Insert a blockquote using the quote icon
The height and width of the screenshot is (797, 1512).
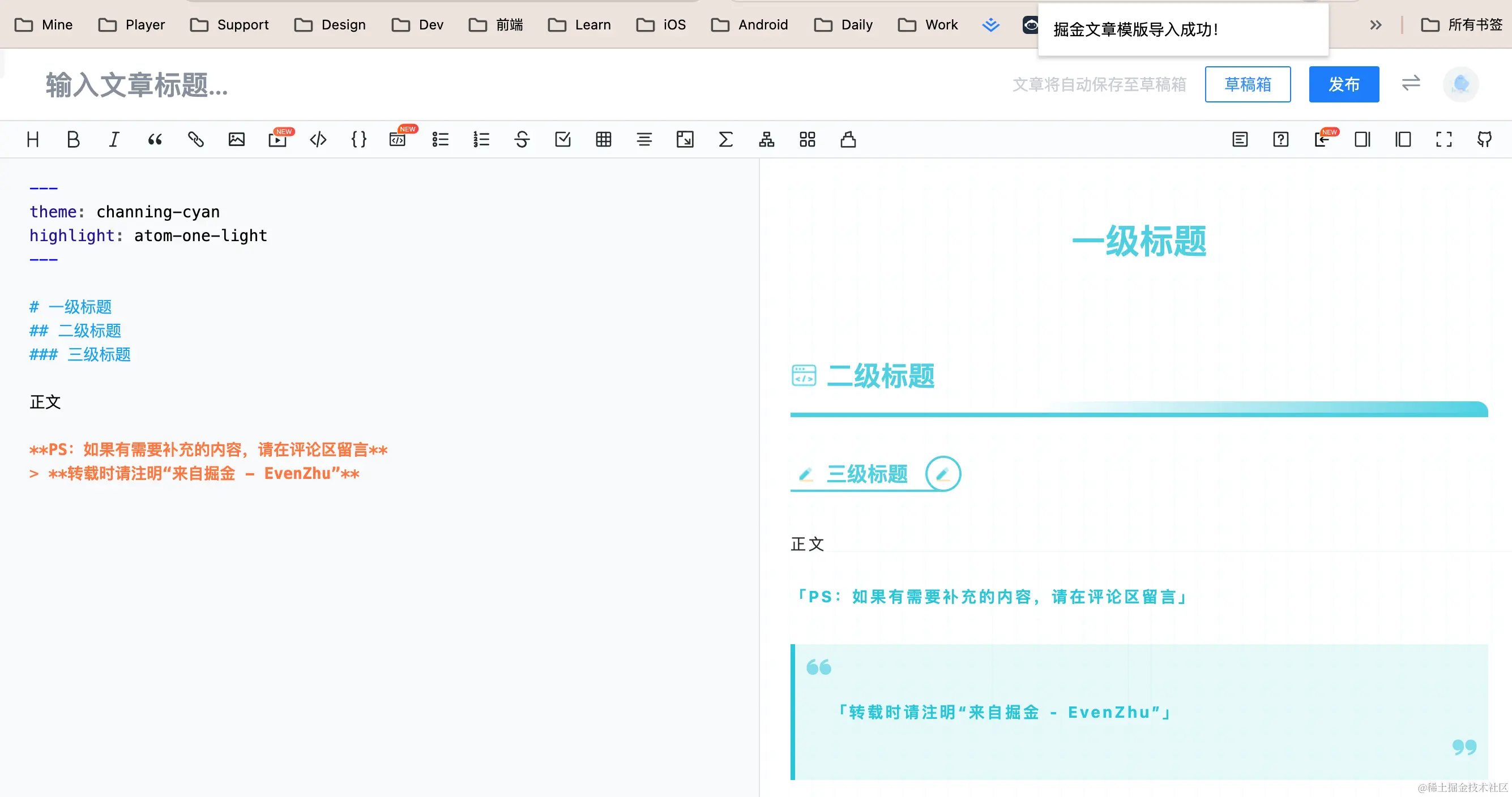click(155, 140)
